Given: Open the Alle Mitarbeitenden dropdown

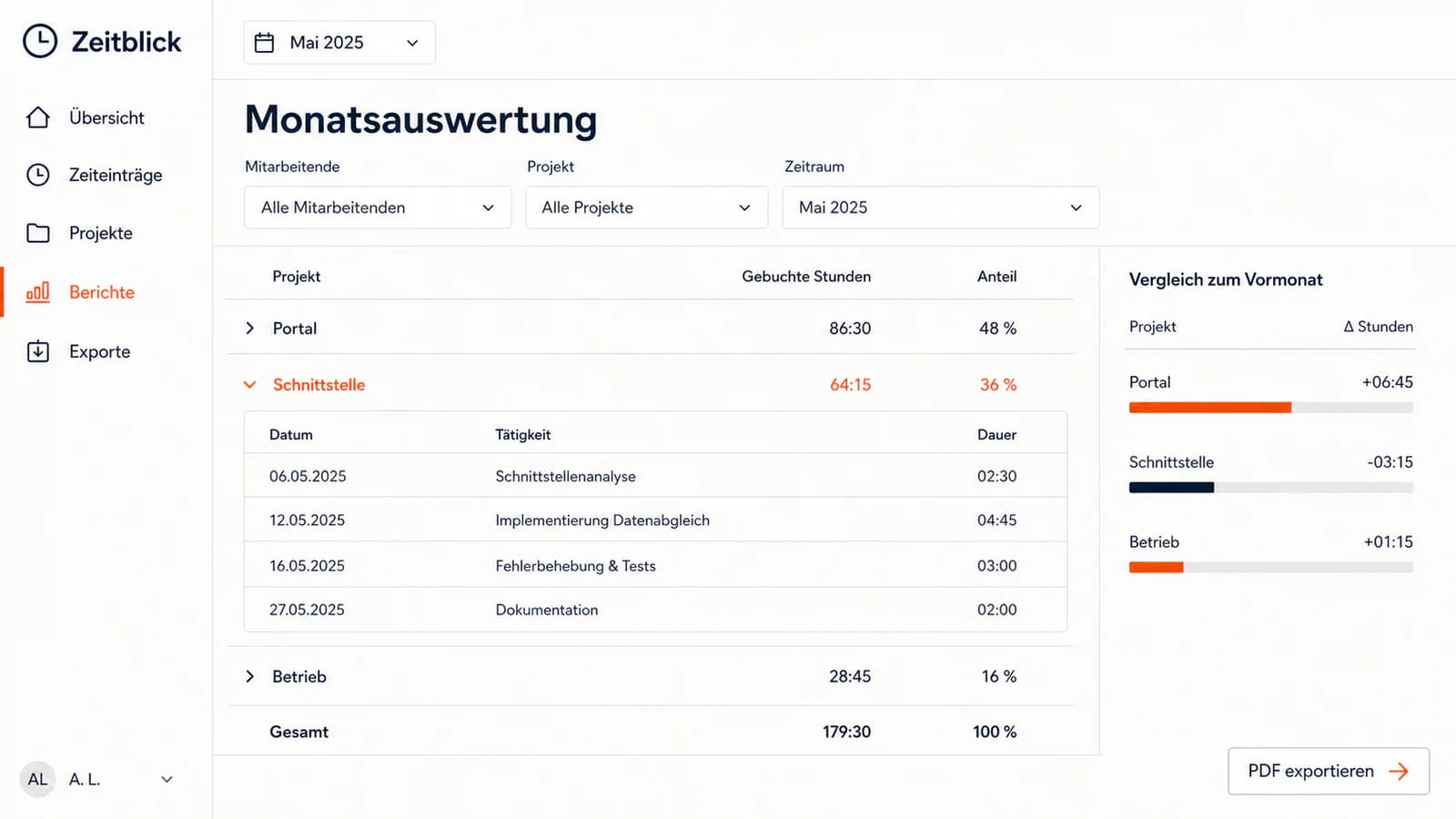Looking at the screenshot, I should point(378,207).
